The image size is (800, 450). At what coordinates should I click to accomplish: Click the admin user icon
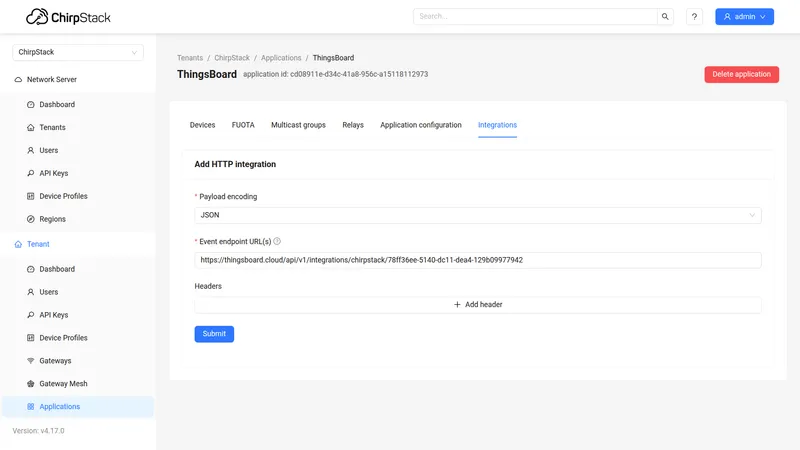(x=727, y=16)
